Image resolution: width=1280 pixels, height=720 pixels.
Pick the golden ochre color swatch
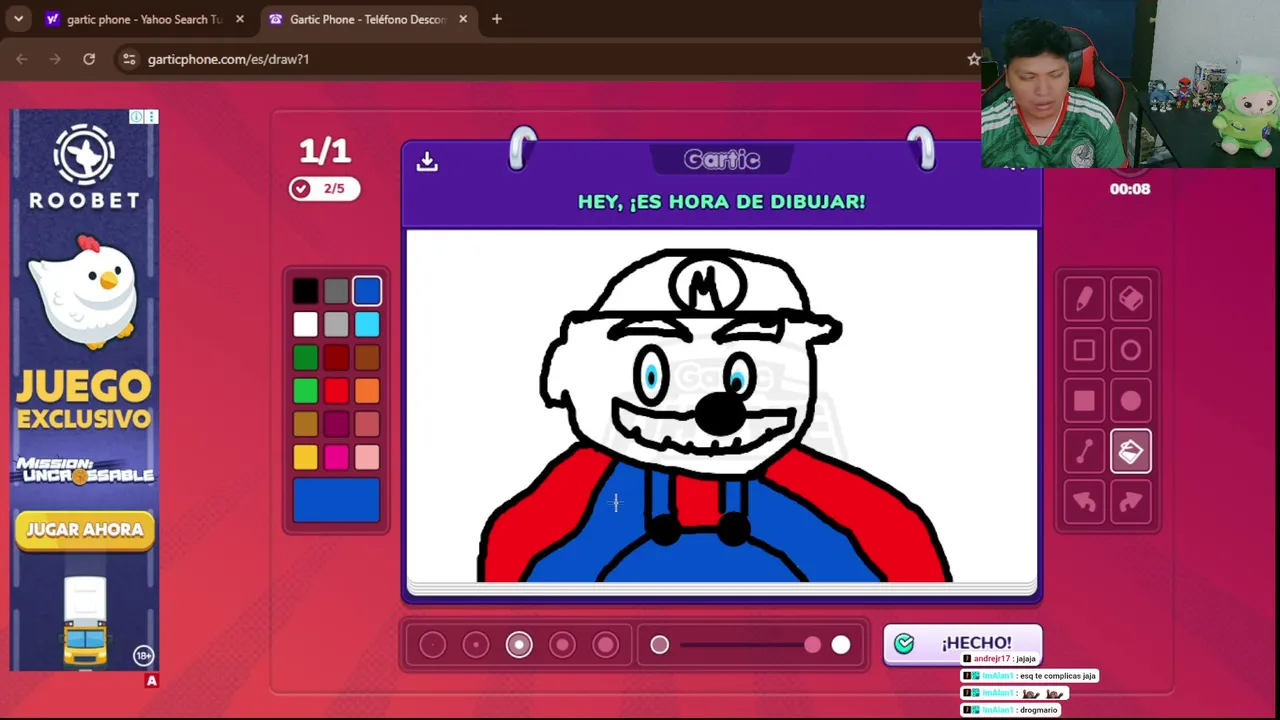tap(306, 424)
